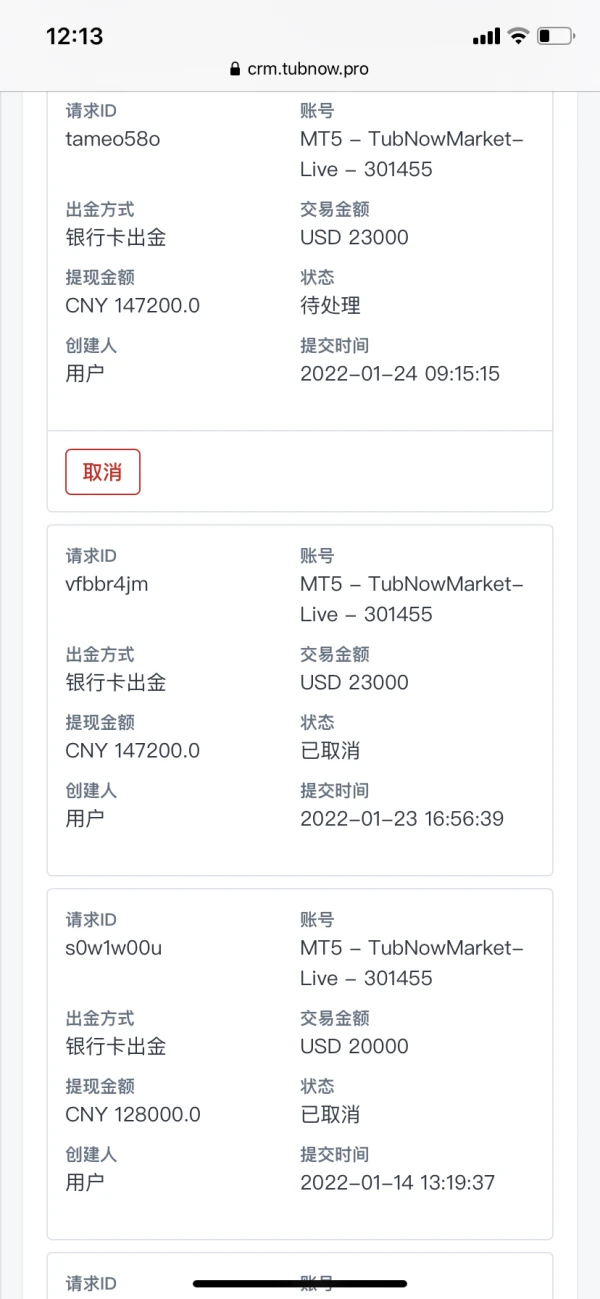The height and width of the screenshot is (1299, 600).
Task: Tap the 12:13 clock in status bar
Action: click(x=75, y=36)
